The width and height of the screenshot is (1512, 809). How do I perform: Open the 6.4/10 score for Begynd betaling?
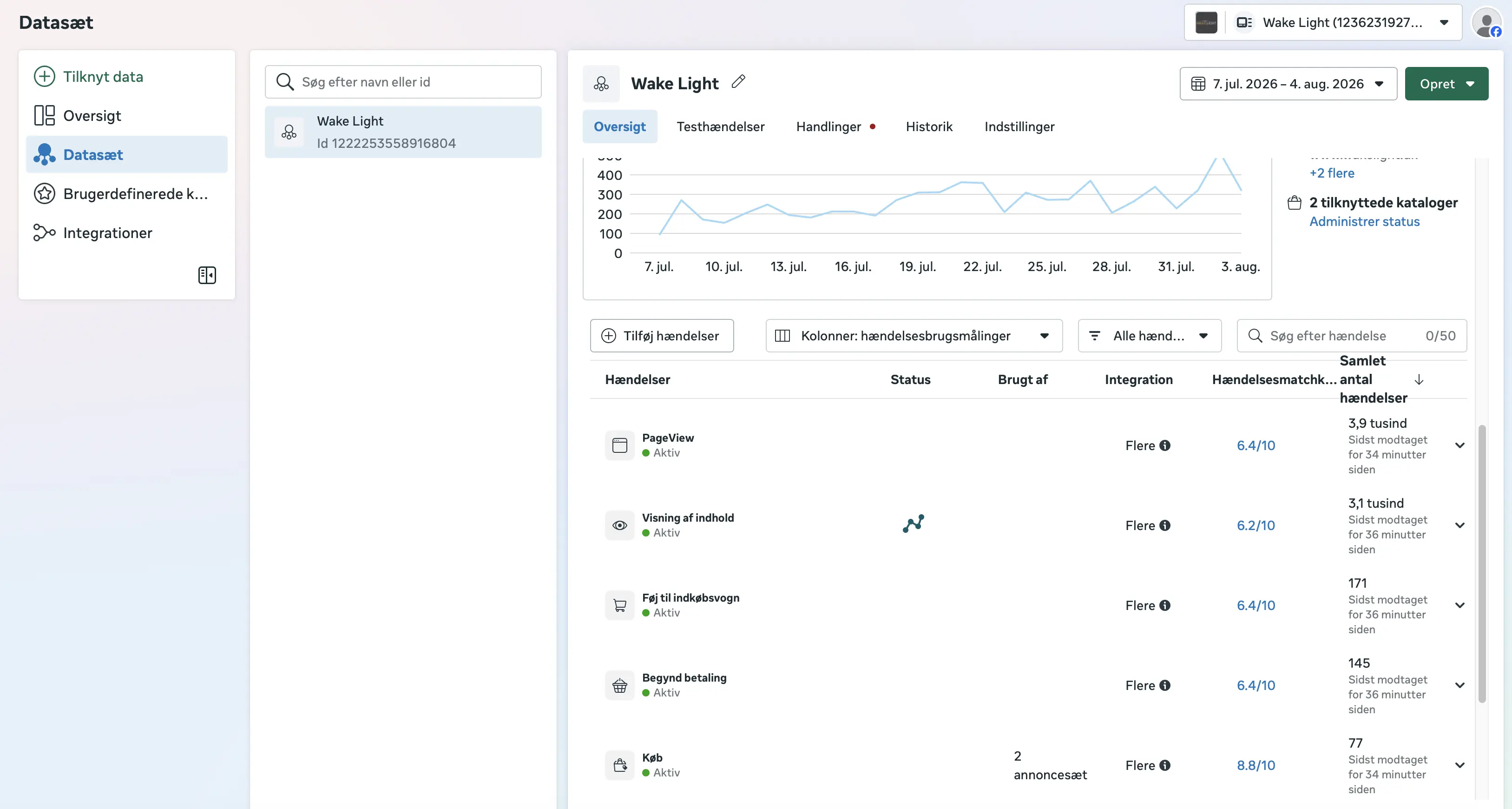coord(1256,685)
